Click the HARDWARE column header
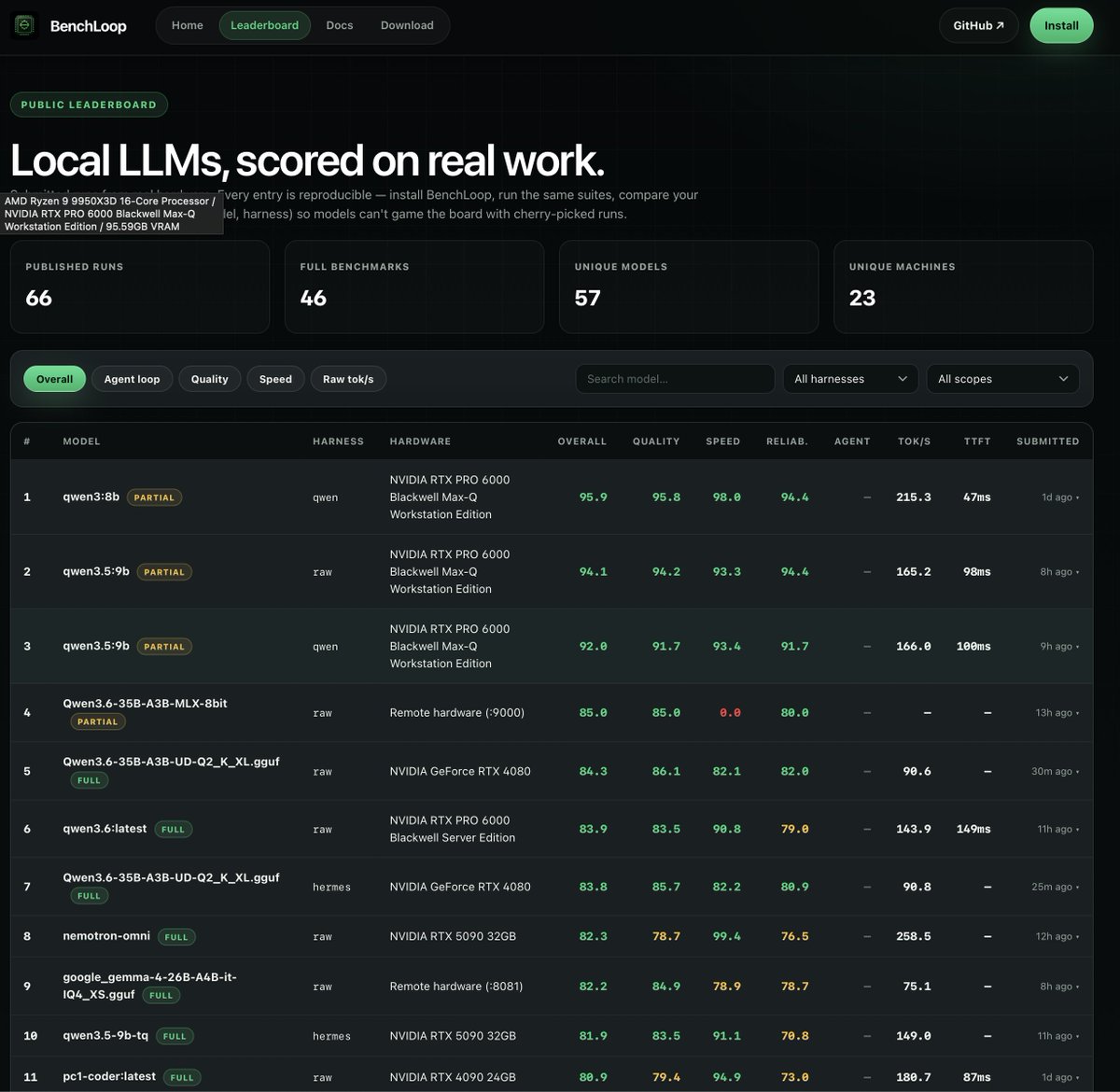The image size is (1120, 1092). (x=420, y=441)
